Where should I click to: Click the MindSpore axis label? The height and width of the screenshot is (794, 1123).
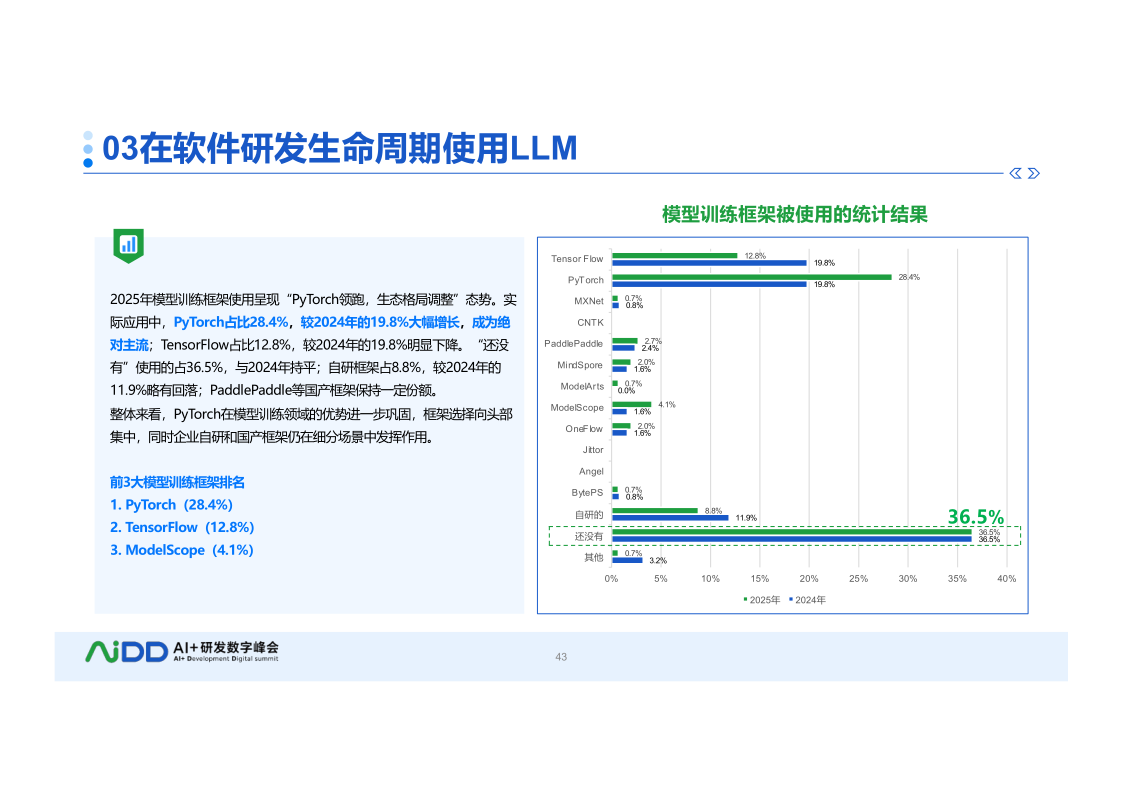tap(579, 365)
